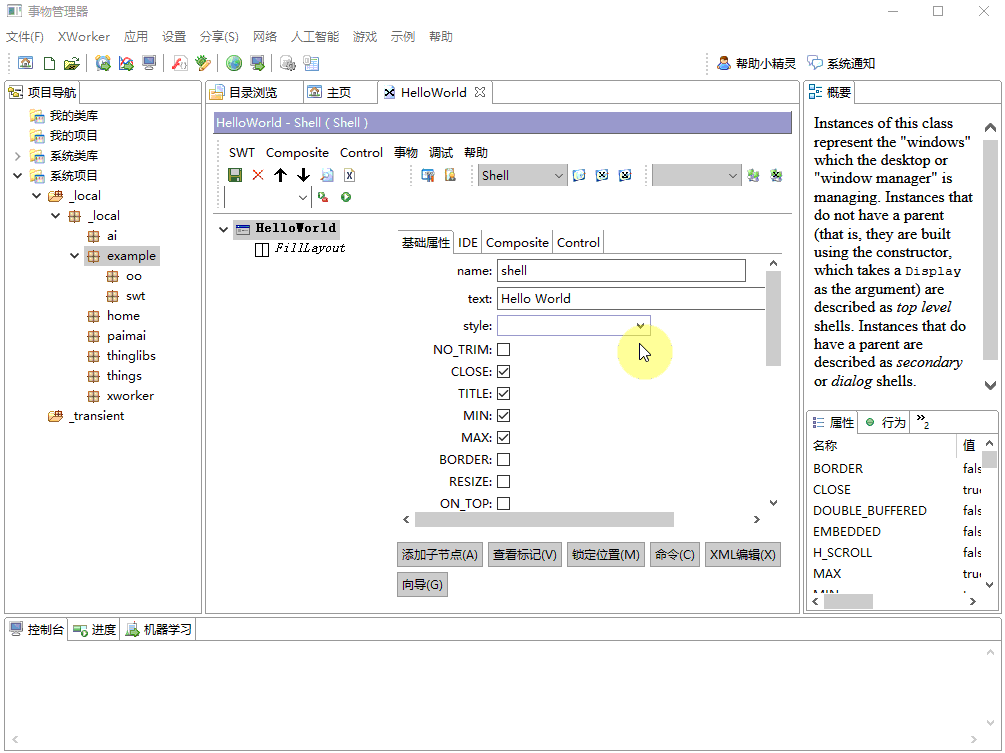Click the document search icon in editor toolbar

click(x=327, y=175)
